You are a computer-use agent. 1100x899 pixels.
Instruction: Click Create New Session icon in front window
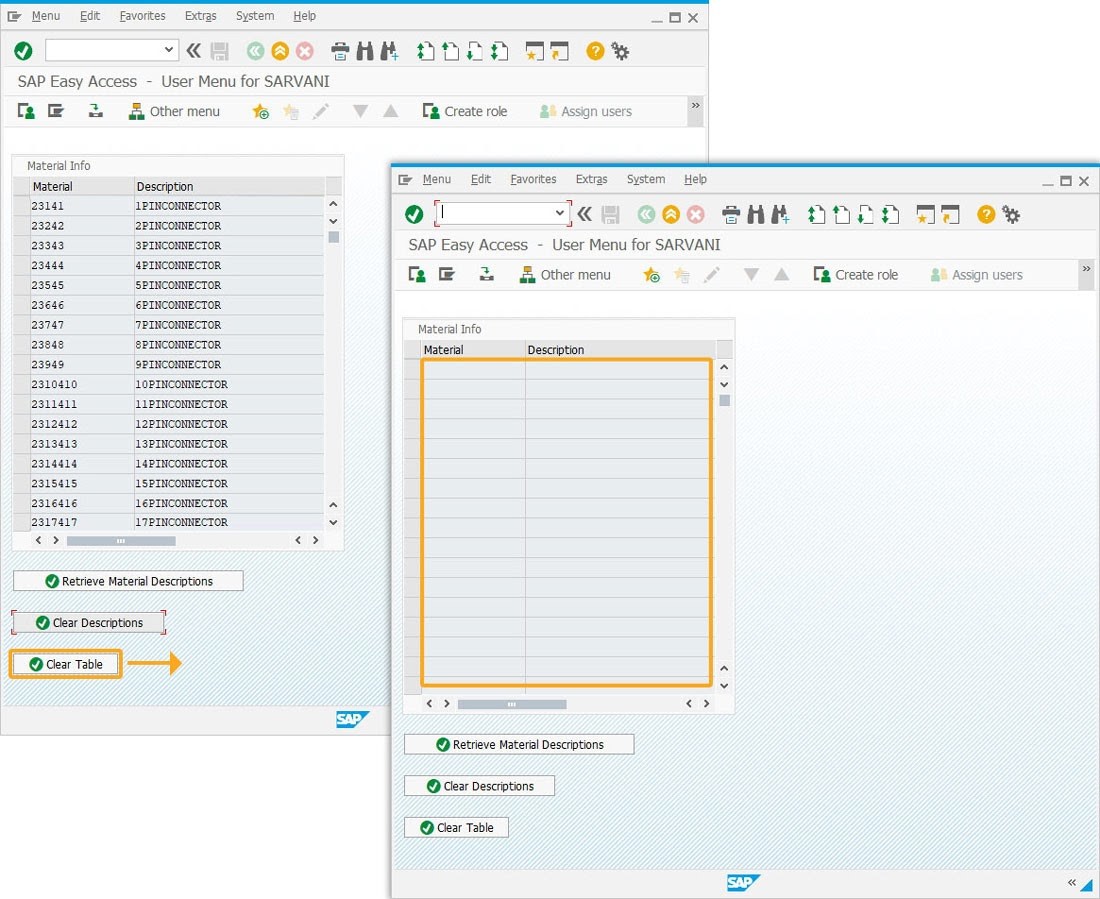coord(925,215)
